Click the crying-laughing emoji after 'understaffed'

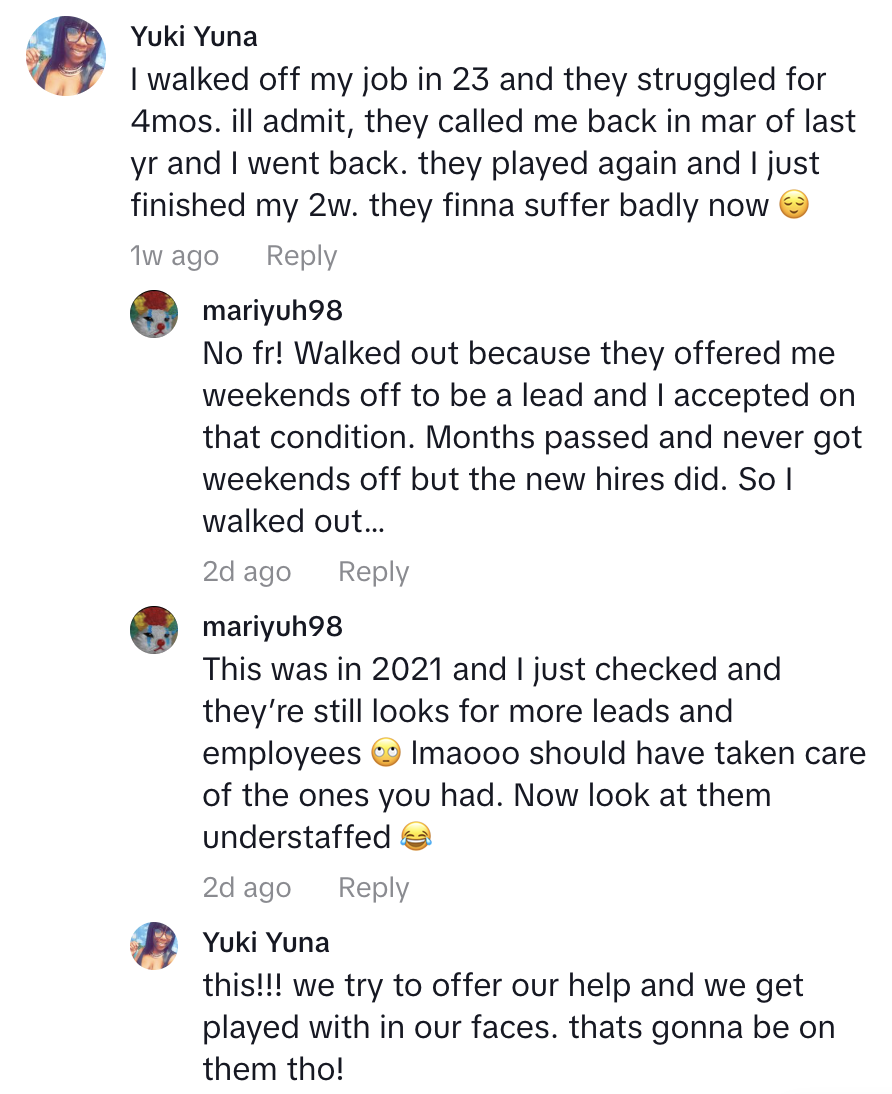414,838
